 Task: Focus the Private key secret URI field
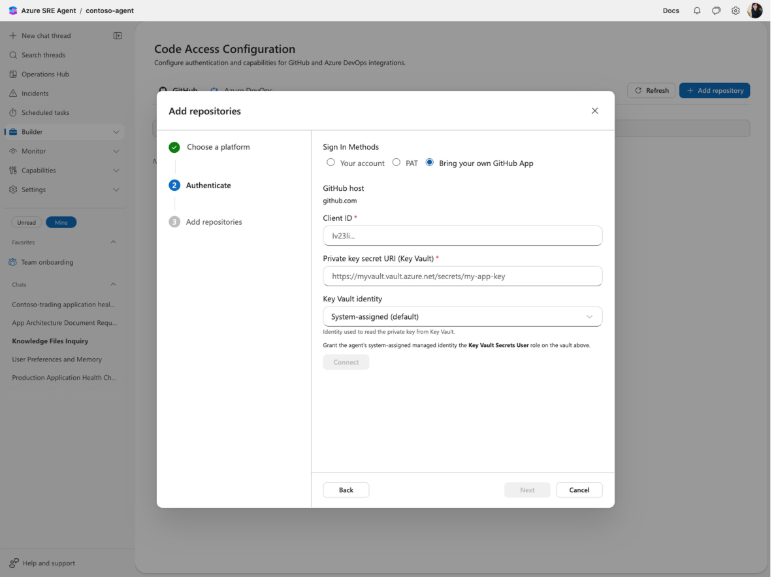click(462, 276)
